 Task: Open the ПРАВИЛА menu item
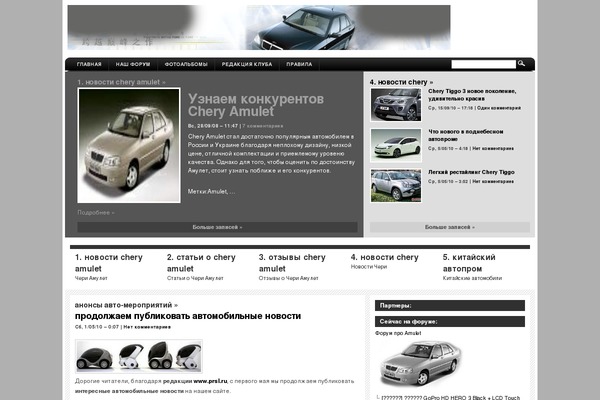click(x=299, y=64)
